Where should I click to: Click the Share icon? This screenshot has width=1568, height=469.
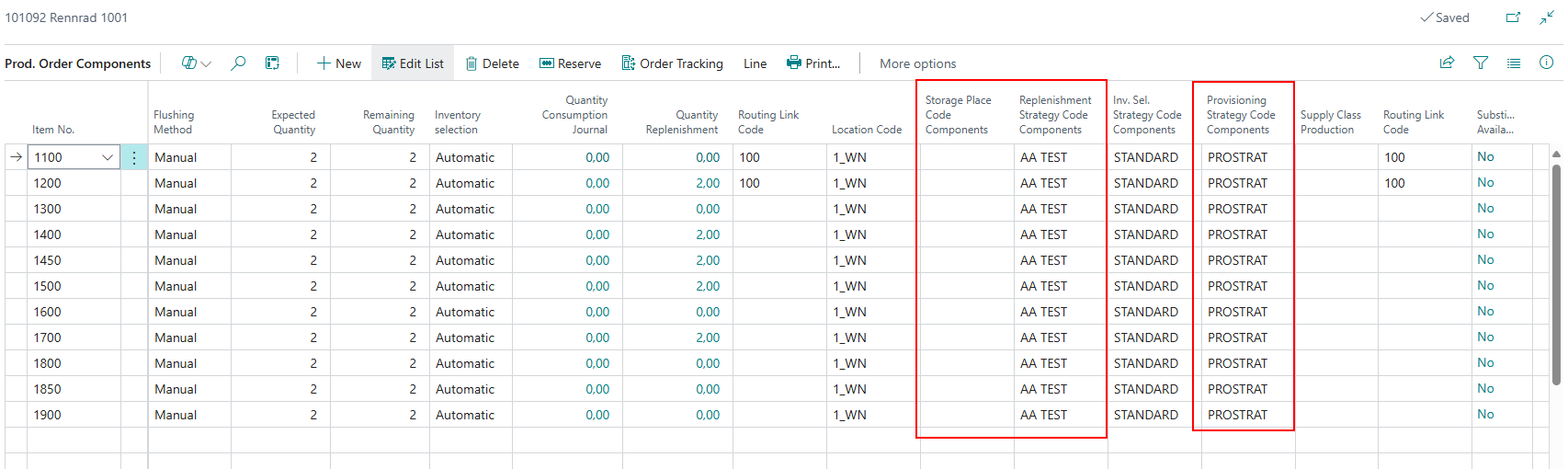click(1447, 63)
